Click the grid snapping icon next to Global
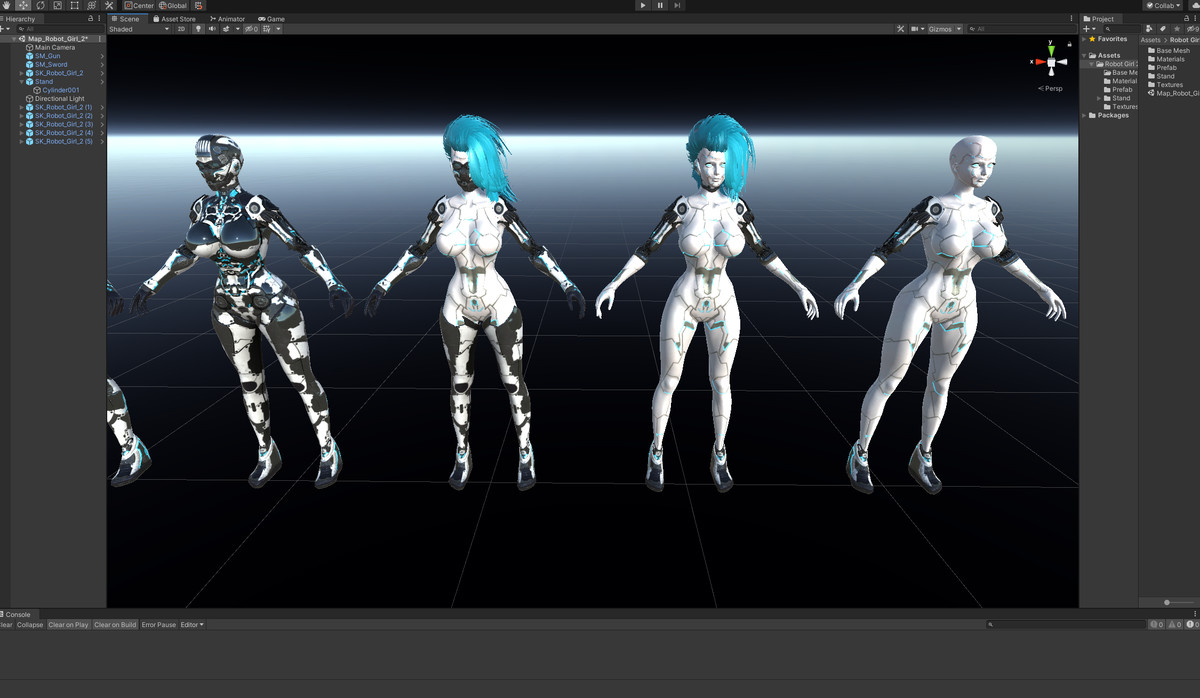Viewport: 1200px width, 698px height. pyautogui.click(x=199, y=5)
